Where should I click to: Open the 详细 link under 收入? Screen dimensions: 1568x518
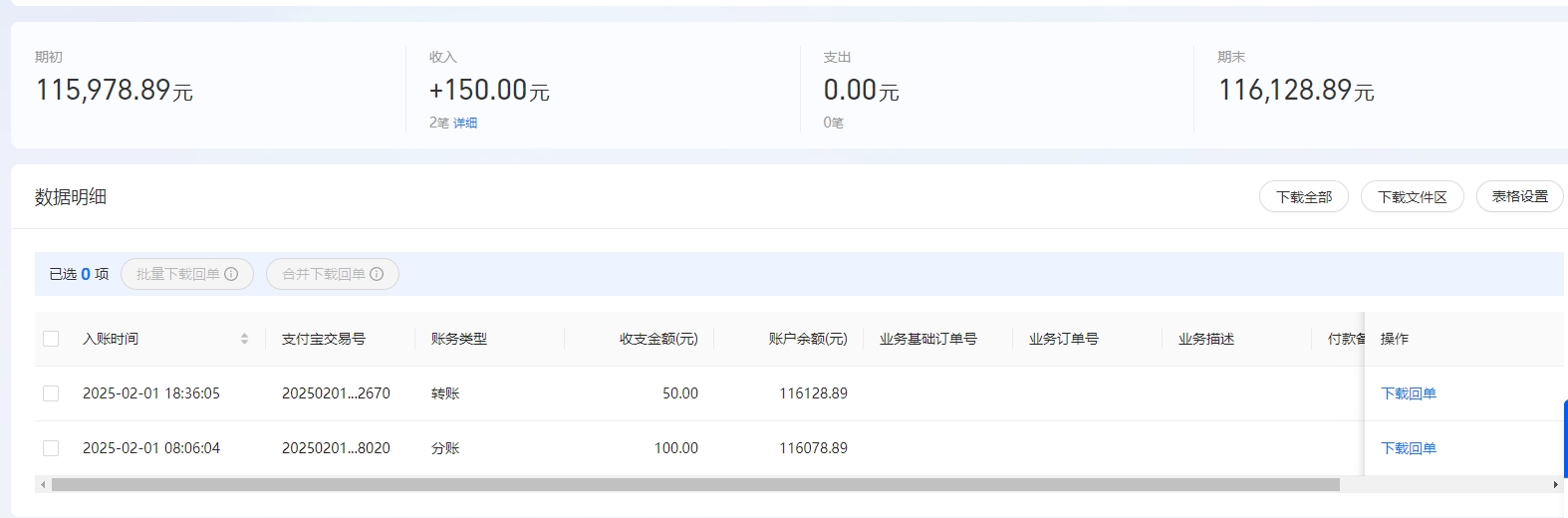465,123
